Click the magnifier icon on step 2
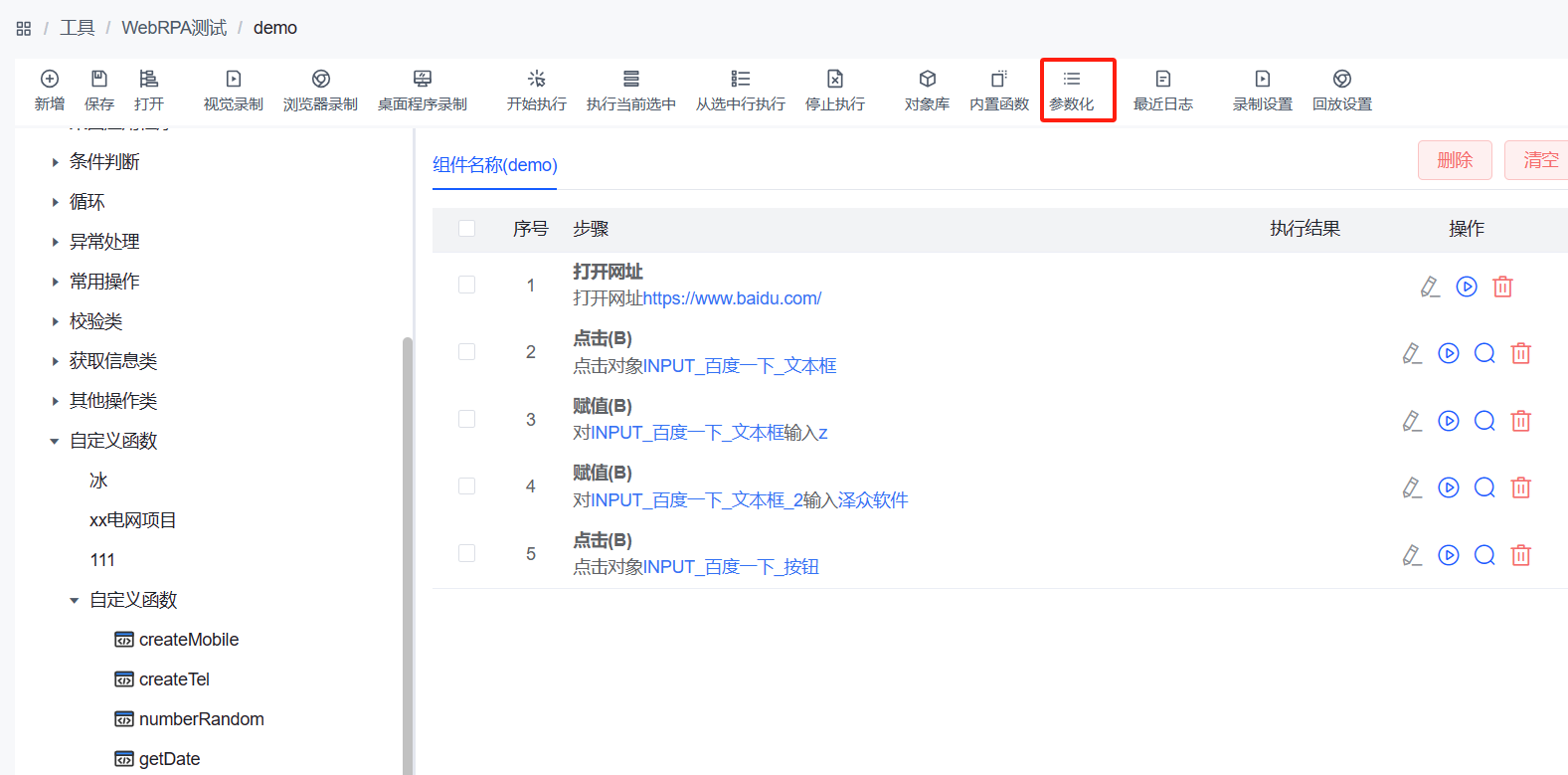This screenshot has height=775, width=1568. [1484, 353]
